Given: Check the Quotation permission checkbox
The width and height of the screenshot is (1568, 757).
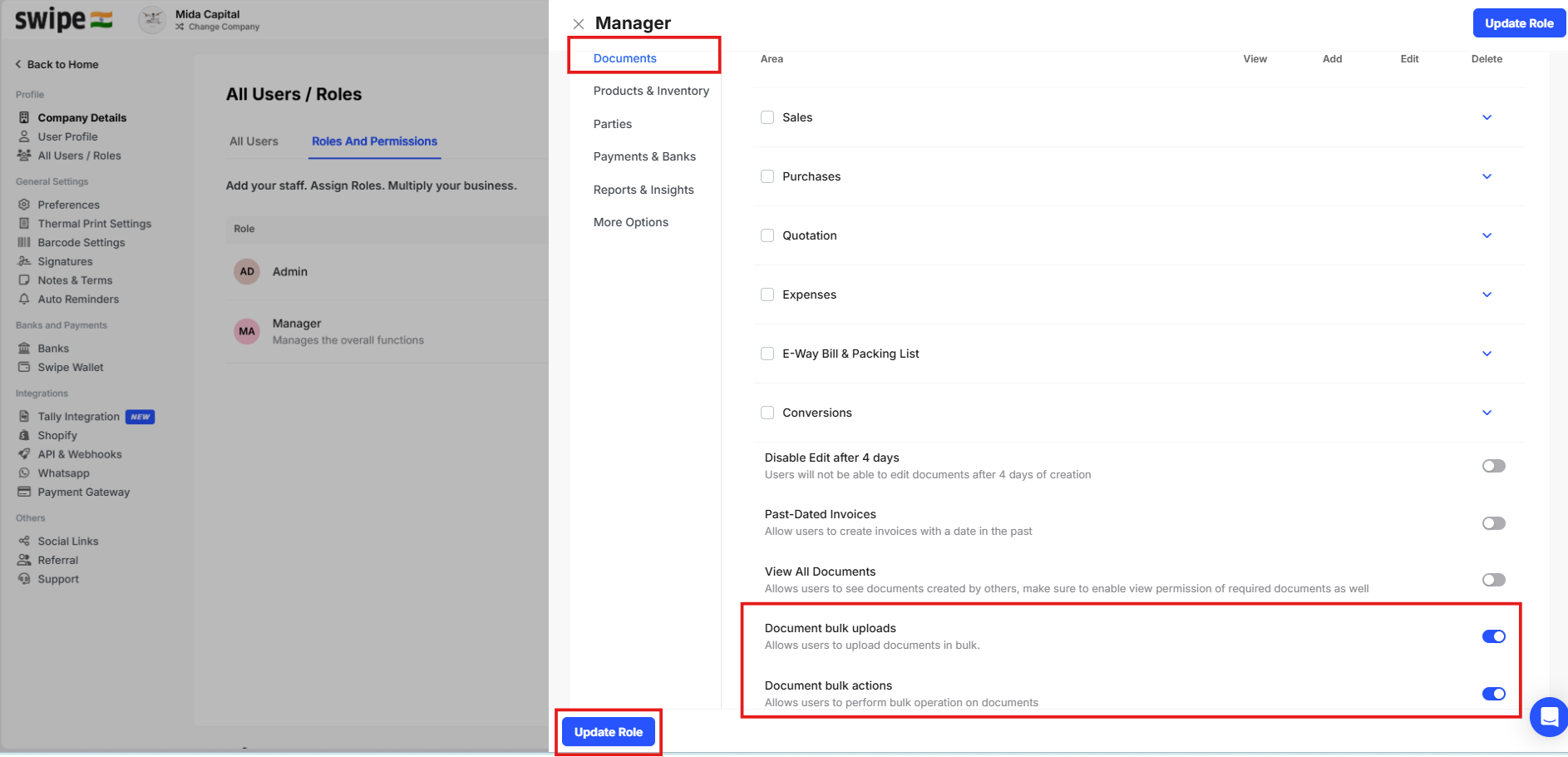Looking at the screenshot, I should click(767, 235).
